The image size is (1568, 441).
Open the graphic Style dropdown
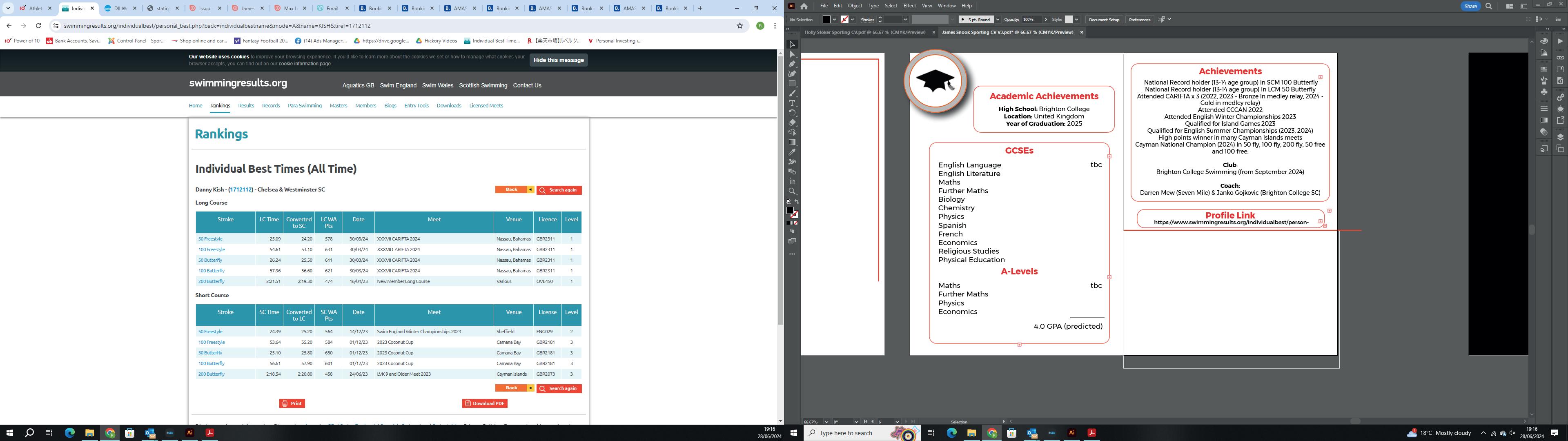(1077, 20)
